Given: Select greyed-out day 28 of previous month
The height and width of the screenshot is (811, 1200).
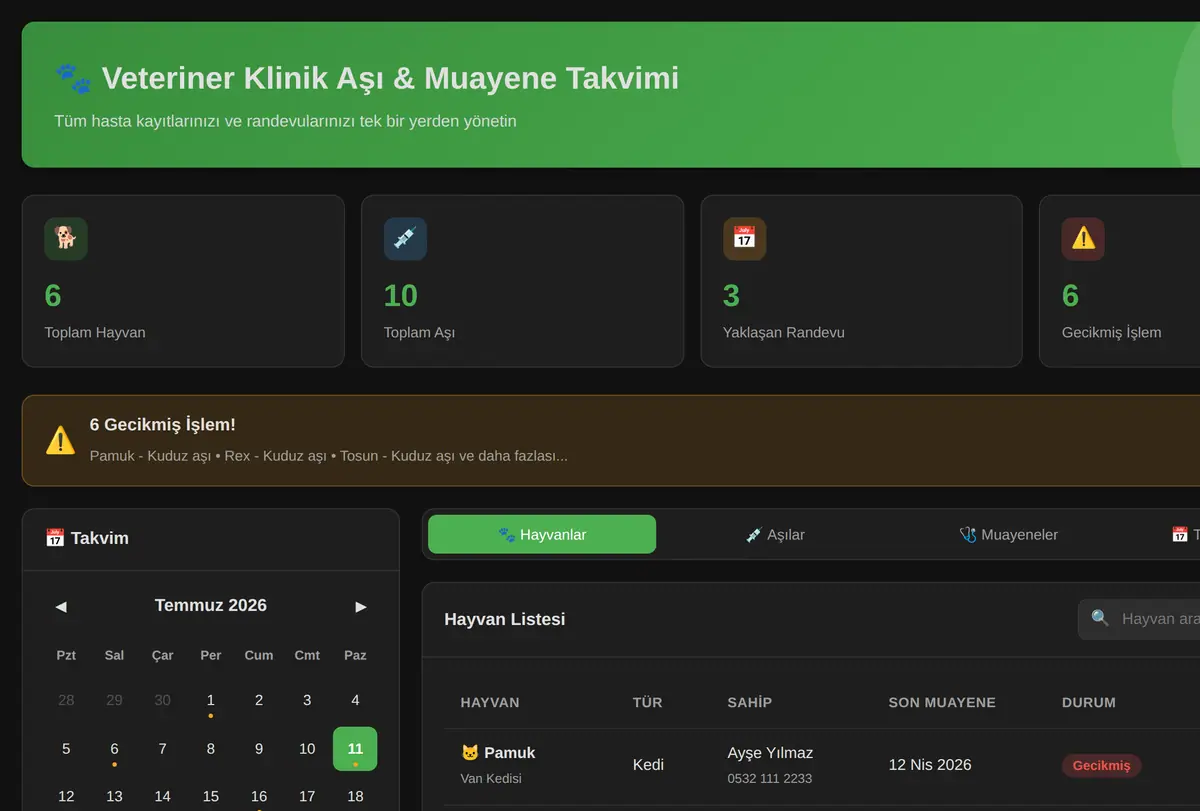Looking at the screenshot, I should (x=66, y=701).
